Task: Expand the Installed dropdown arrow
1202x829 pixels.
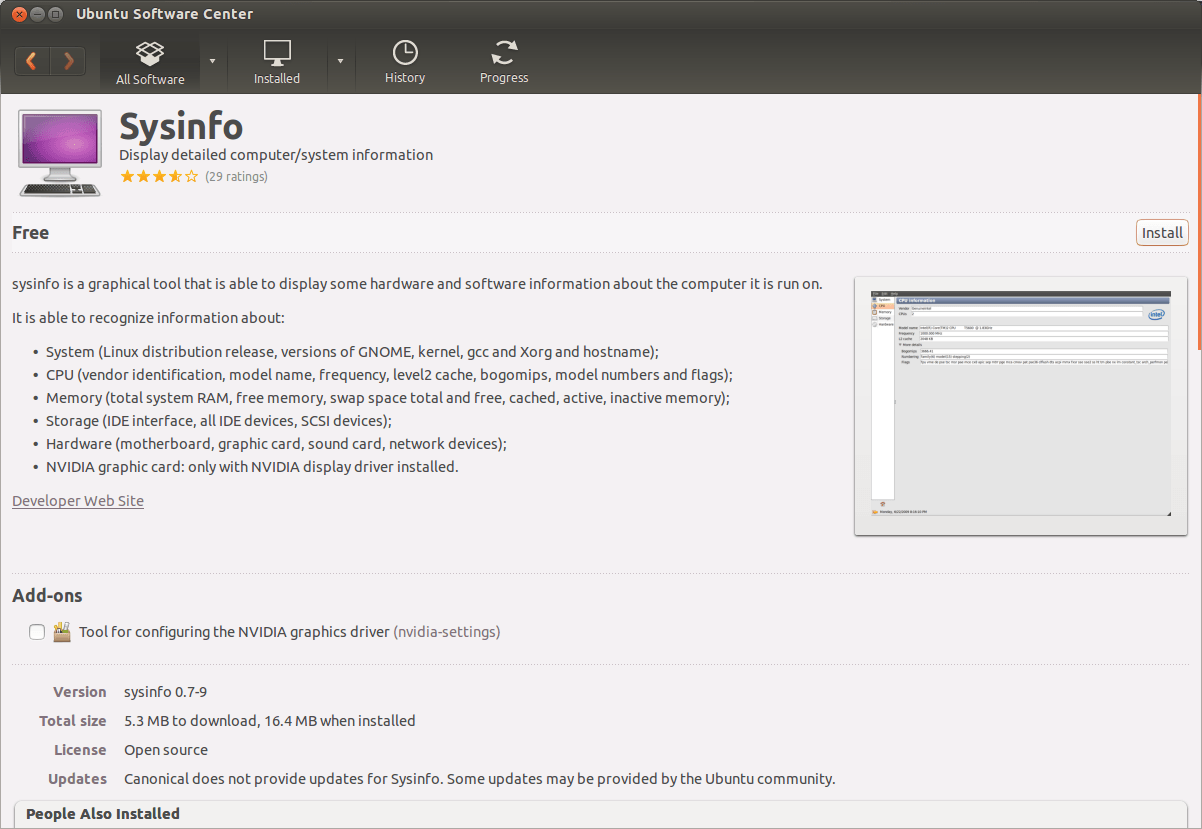Action: point(340,61)
